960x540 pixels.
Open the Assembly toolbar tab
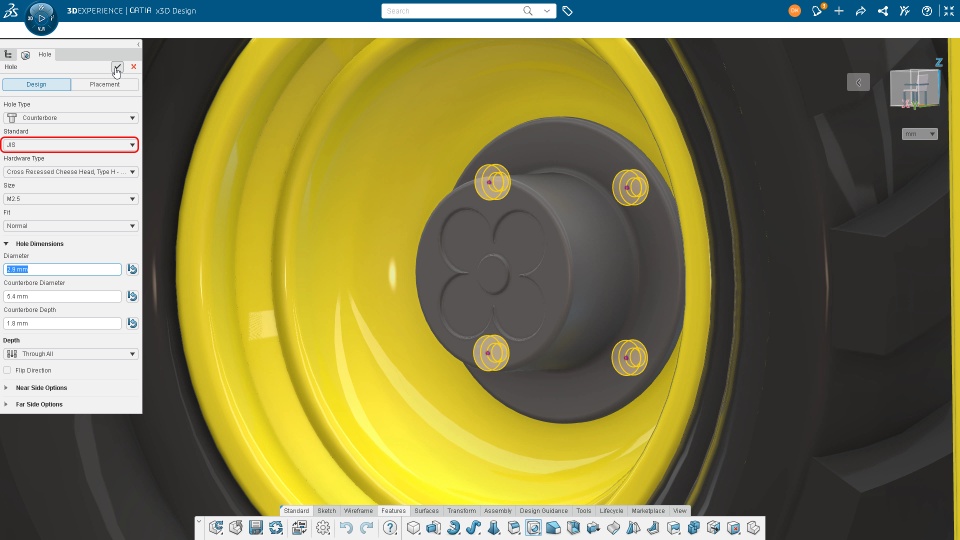tap(498, 511)
